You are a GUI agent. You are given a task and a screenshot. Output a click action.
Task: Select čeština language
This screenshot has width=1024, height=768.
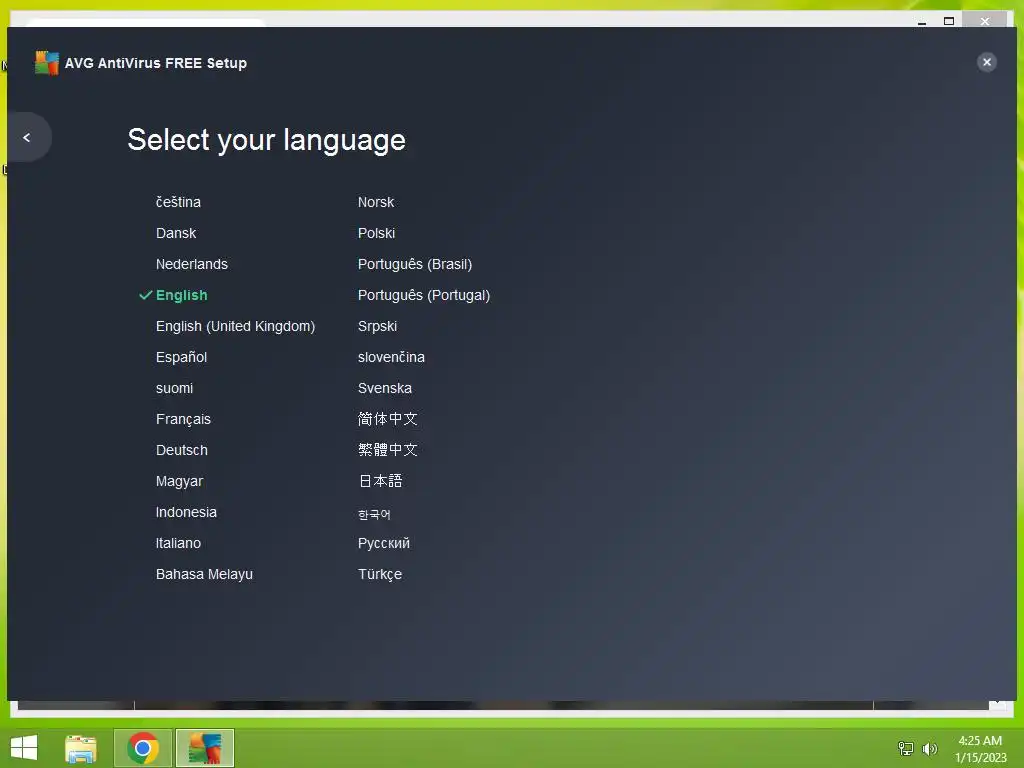[x=178, y=202]
